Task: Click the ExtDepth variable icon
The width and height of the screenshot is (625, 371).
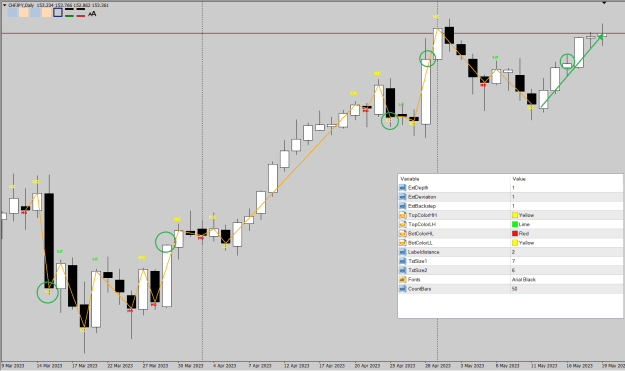Action: (x=403, y=188)
